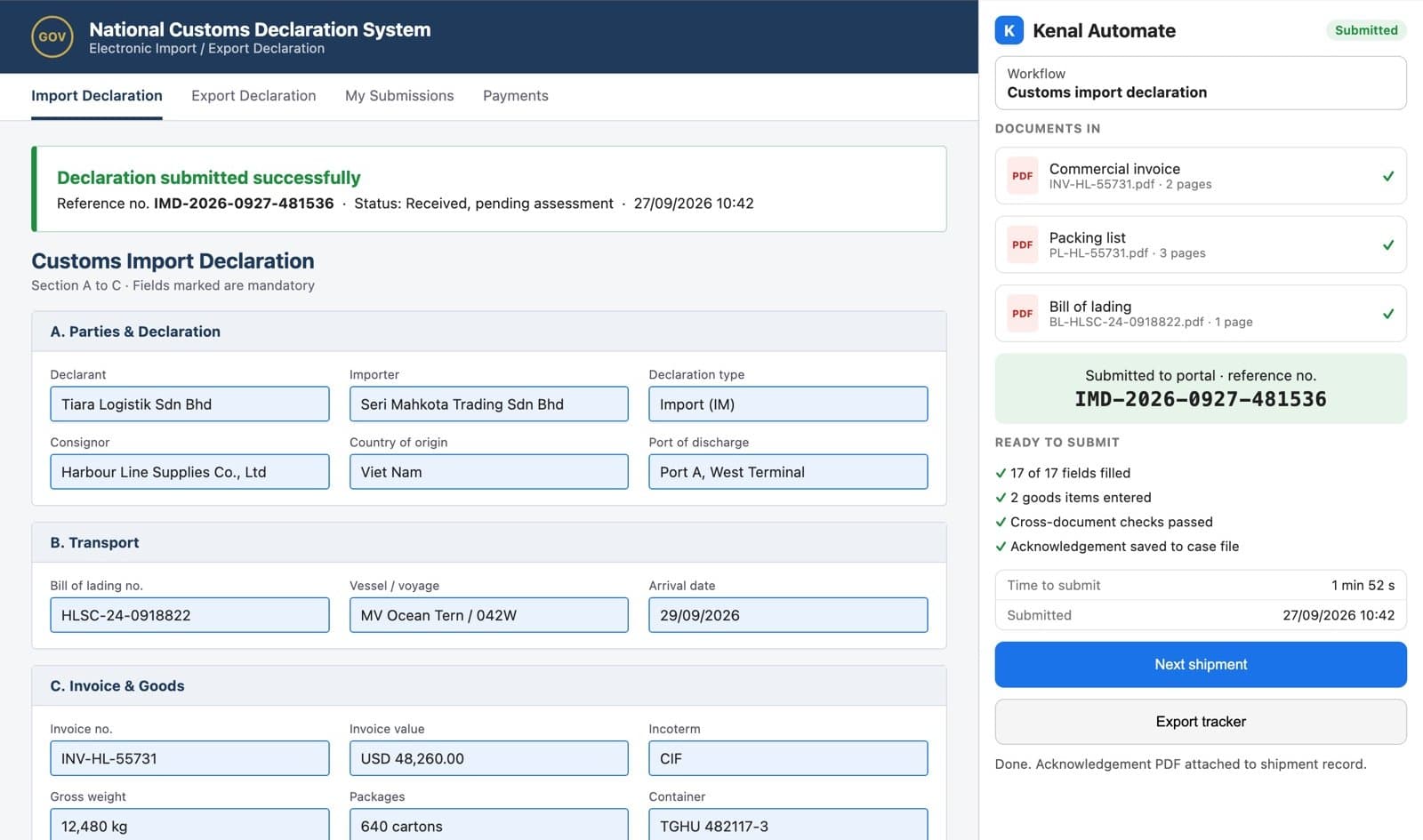
Task: Open the Declaration type Import (IM) field
Action: pos(788,404)
